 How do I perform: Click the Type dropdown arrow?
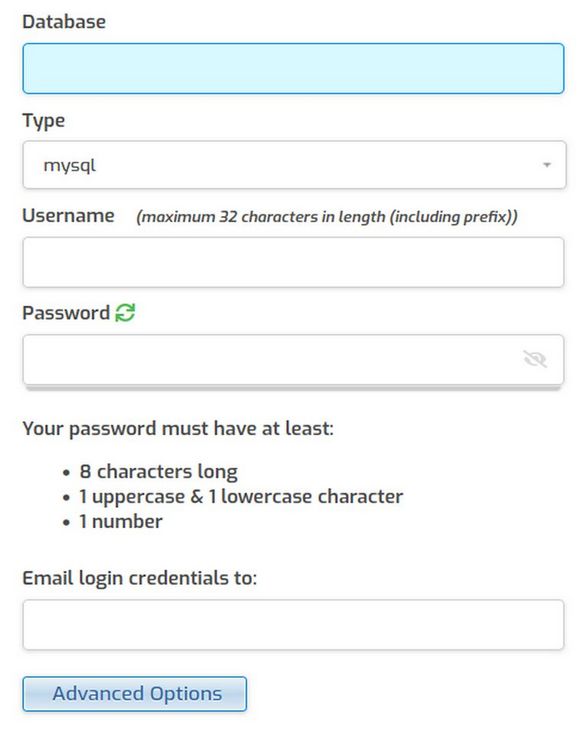tap(547, 165)
